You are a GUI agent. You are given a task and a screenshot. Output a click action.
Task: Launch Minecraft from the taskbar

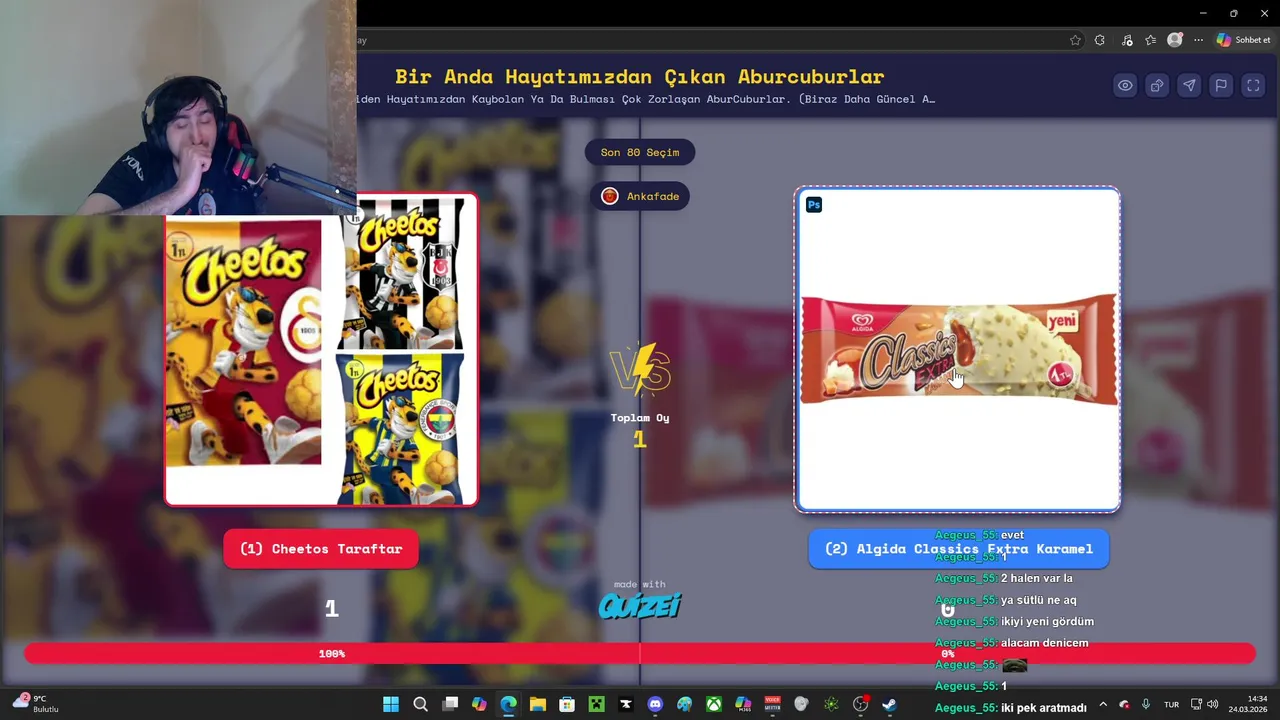coord(596,704)
